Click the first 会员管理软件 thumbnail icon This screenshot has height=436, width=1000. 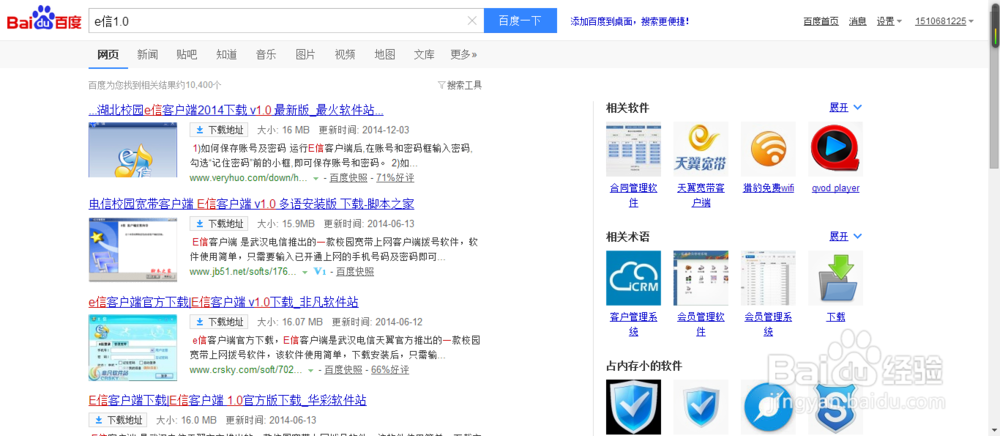[701, 278]
